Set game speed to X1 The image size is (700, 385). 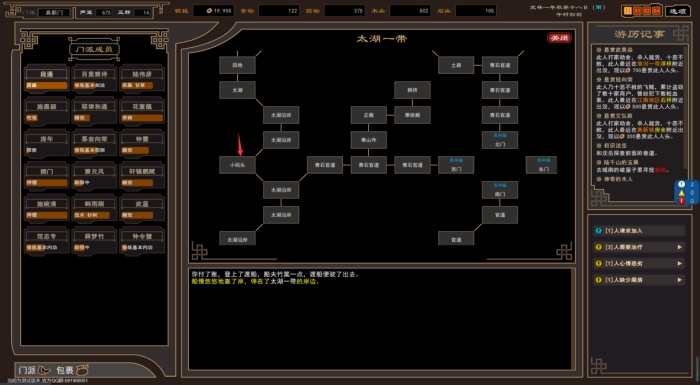pos(638,11)
